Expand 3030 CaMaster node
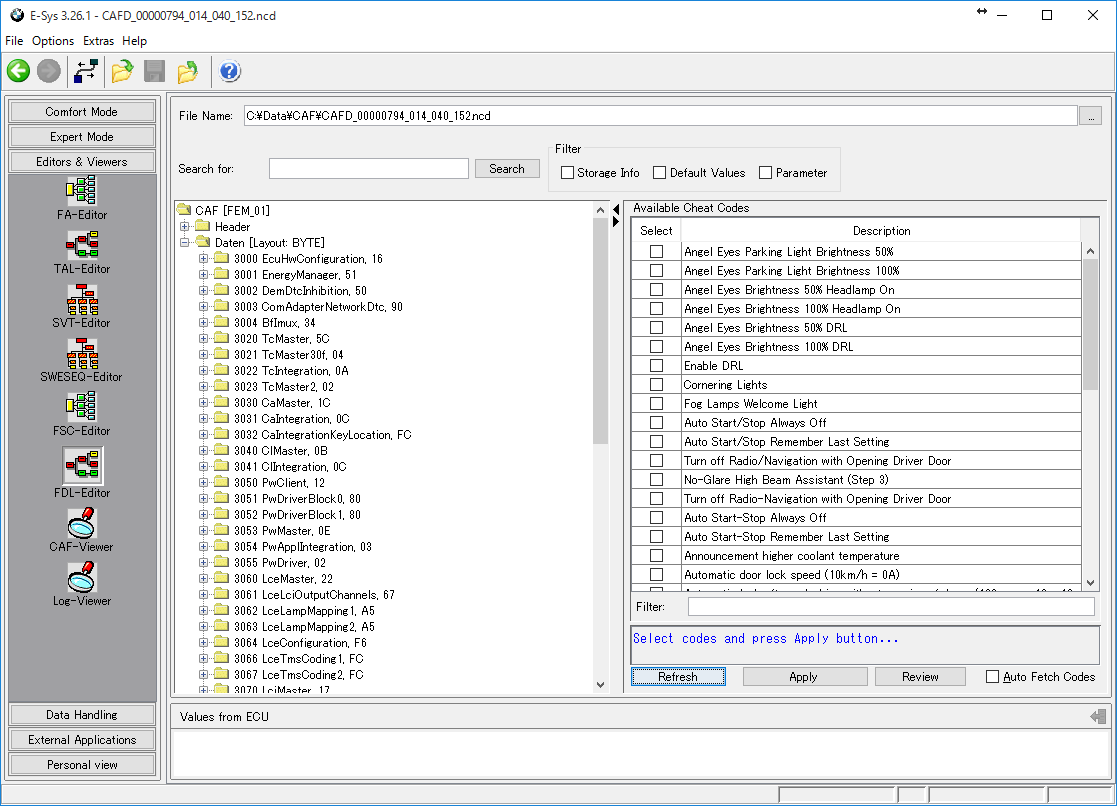Viewport: 1117px width, 806px height. tap(204, 403)
